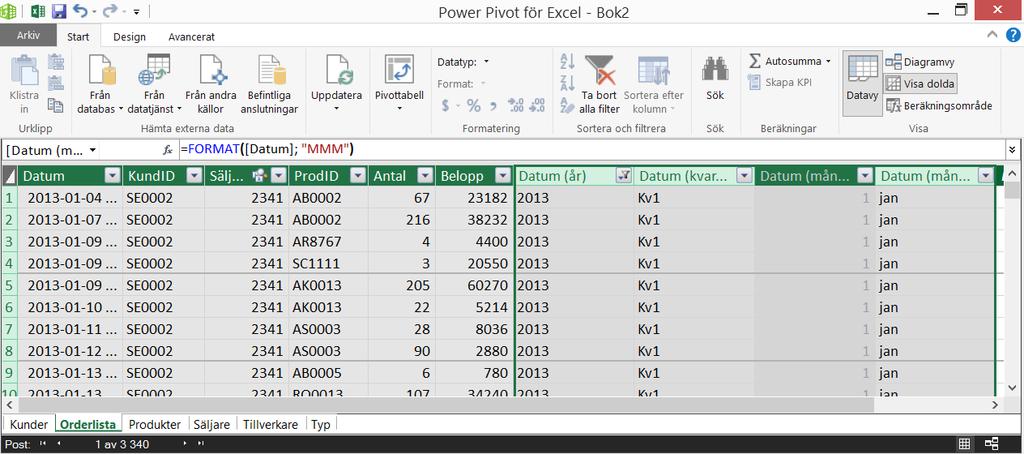Viewport: 1024px width, 454px height.
Task: Sort Z to A descending
Action: tap(568, 83)
